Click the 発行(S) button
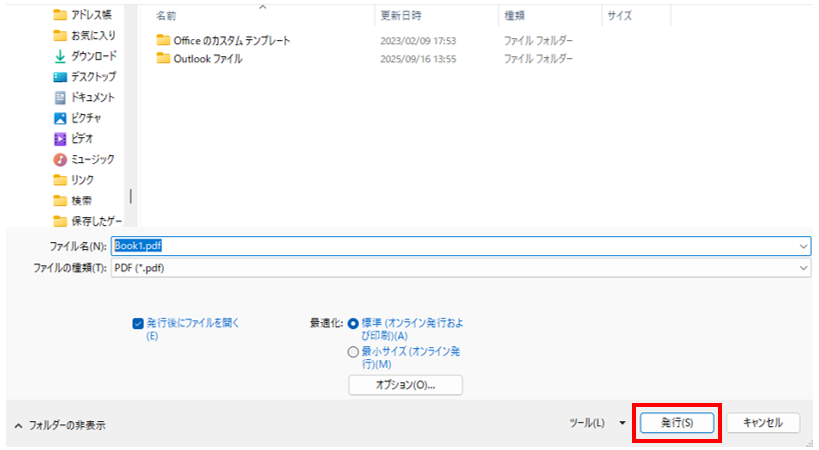819x450 pixels. pos(677,423)
